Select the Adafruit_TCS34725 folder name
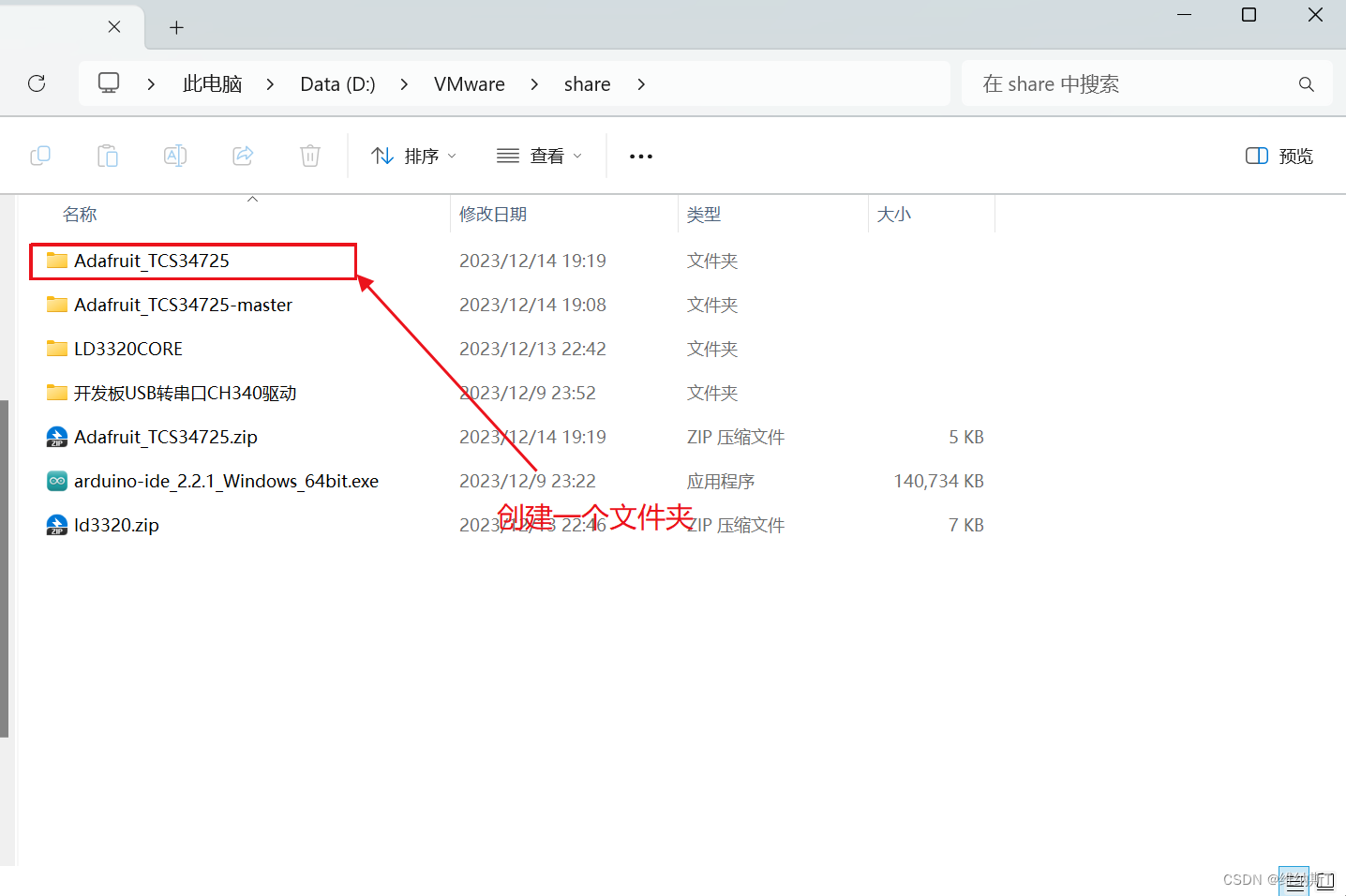The height and width of the screenshot is (896, 1346). point(152,261)
